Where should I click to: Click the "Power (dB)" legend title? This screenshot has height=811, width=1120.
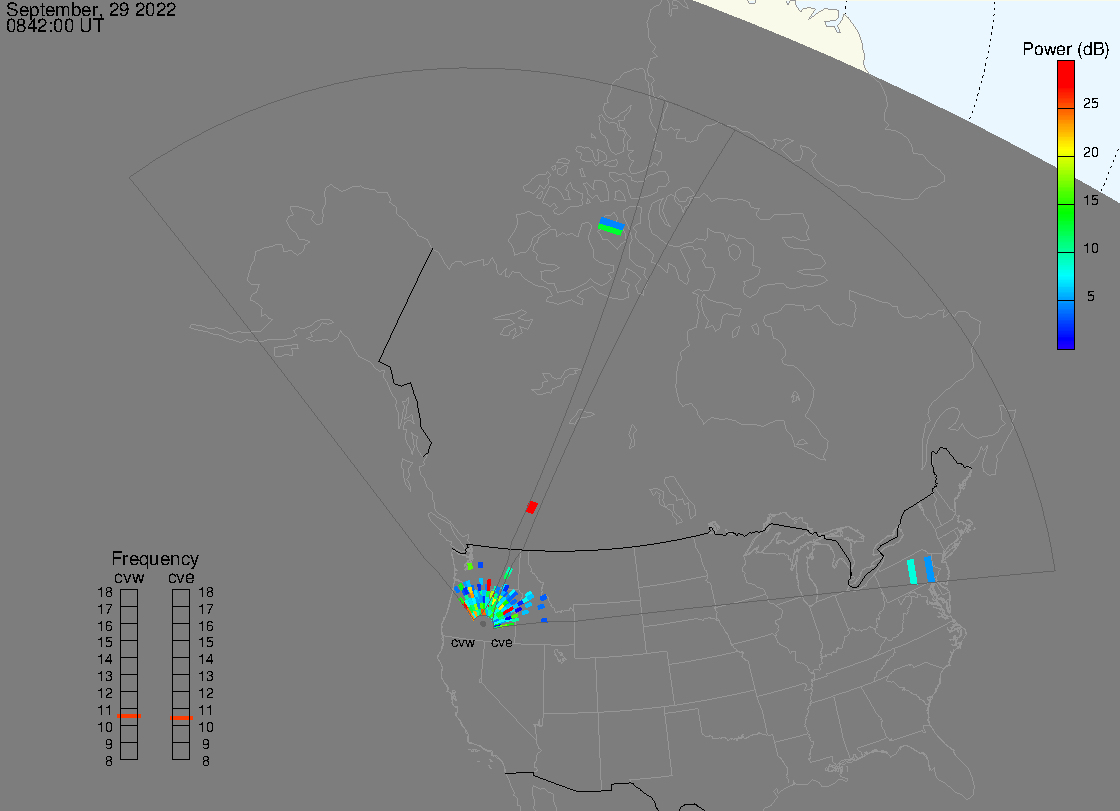(1065, 49)
